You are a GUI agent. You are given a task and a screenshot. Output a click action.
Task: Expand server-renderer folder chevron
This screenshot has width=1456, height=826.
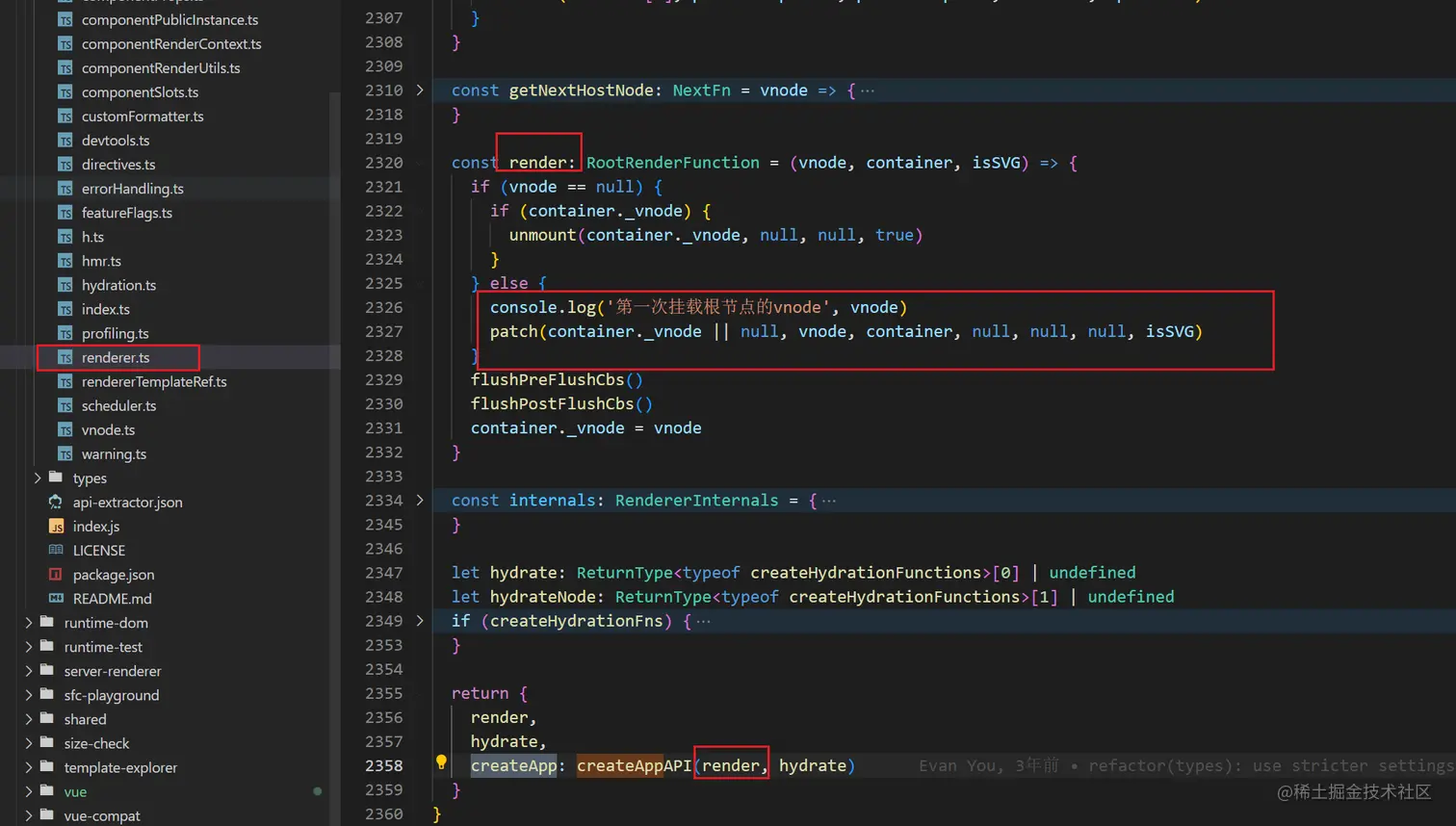click(x=29, y=671)
